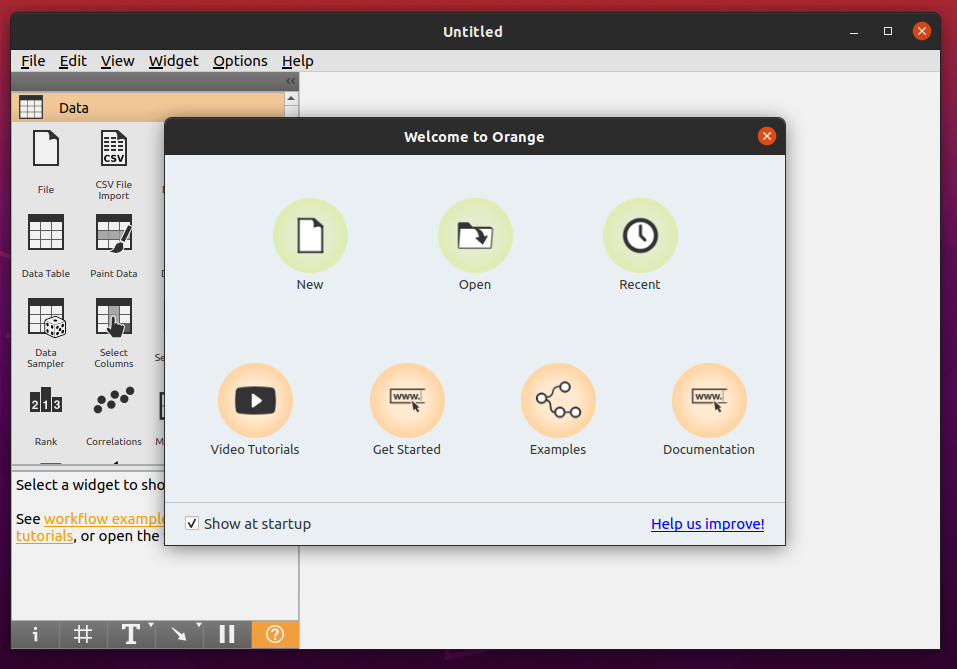Collapse the widget toolbox panel chevron
Viewport: 957px width, 669px height.
tap(291, 81)
